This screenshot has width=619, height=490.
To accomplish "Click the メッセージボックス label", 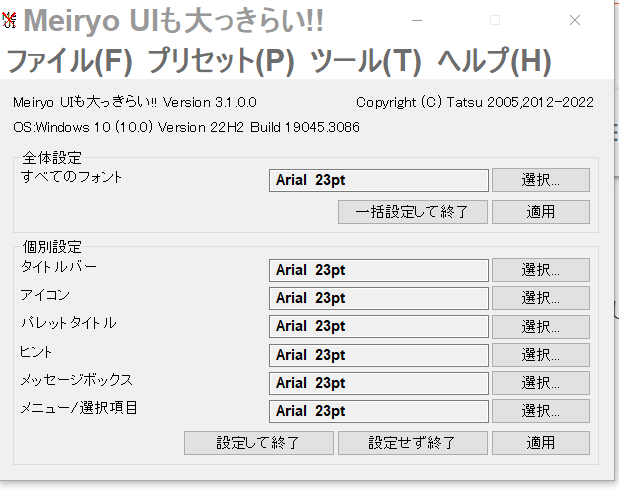I will [x=77, y=379].
